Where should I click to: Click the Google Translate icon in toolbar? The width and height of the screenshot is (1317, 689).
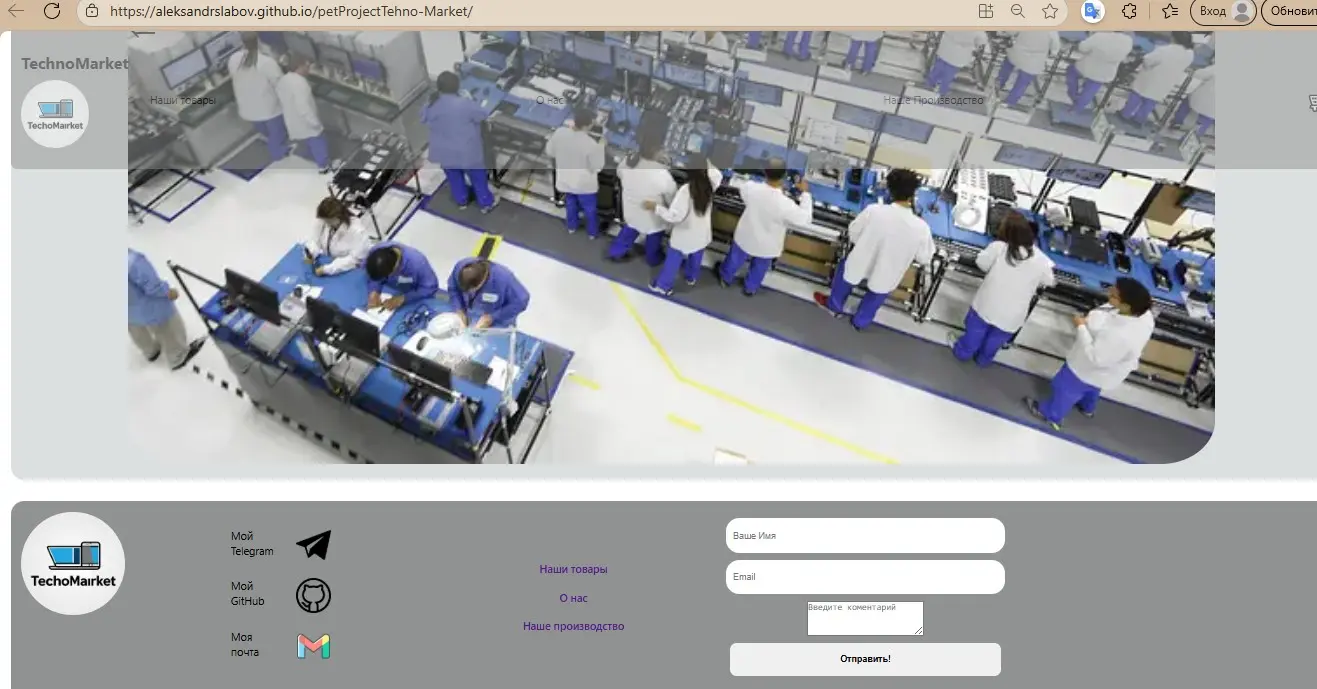click(x=1092, y=11)
